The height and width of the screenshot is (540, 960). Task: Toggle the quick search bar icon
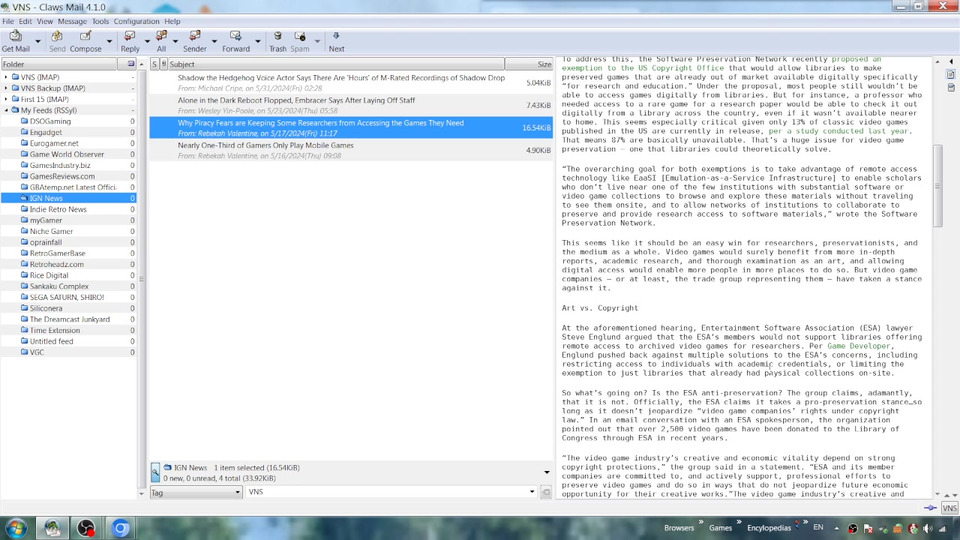[x=155, y=472]
